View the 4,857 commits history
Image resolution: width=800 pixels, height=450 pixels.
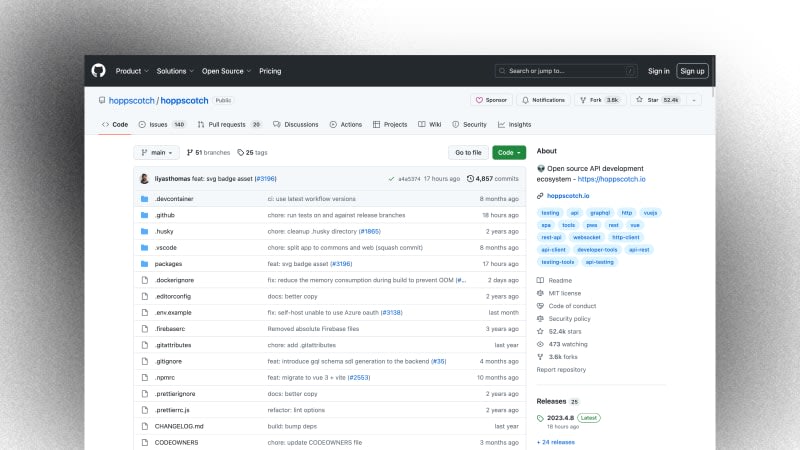(492, 179)
